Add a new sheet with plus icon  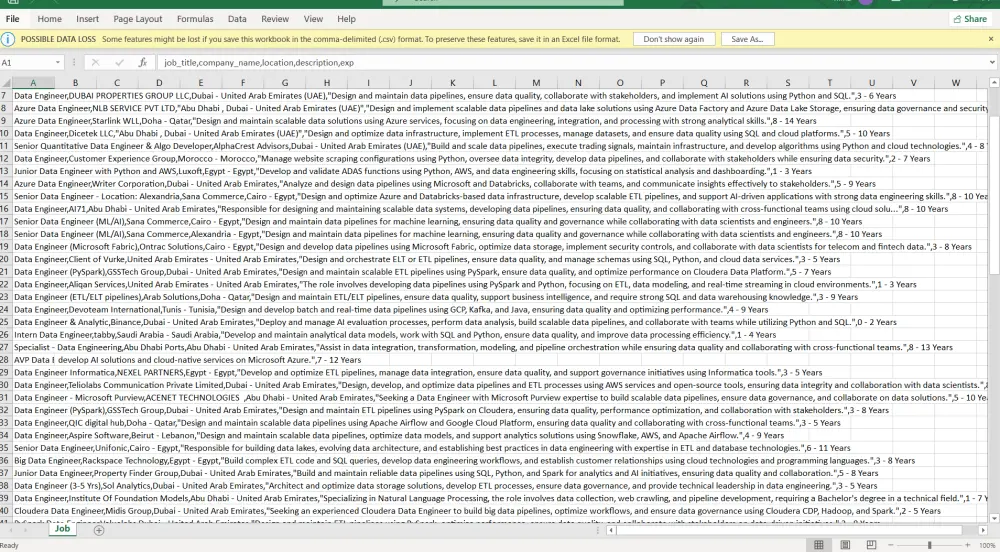[x=99, y=530]
